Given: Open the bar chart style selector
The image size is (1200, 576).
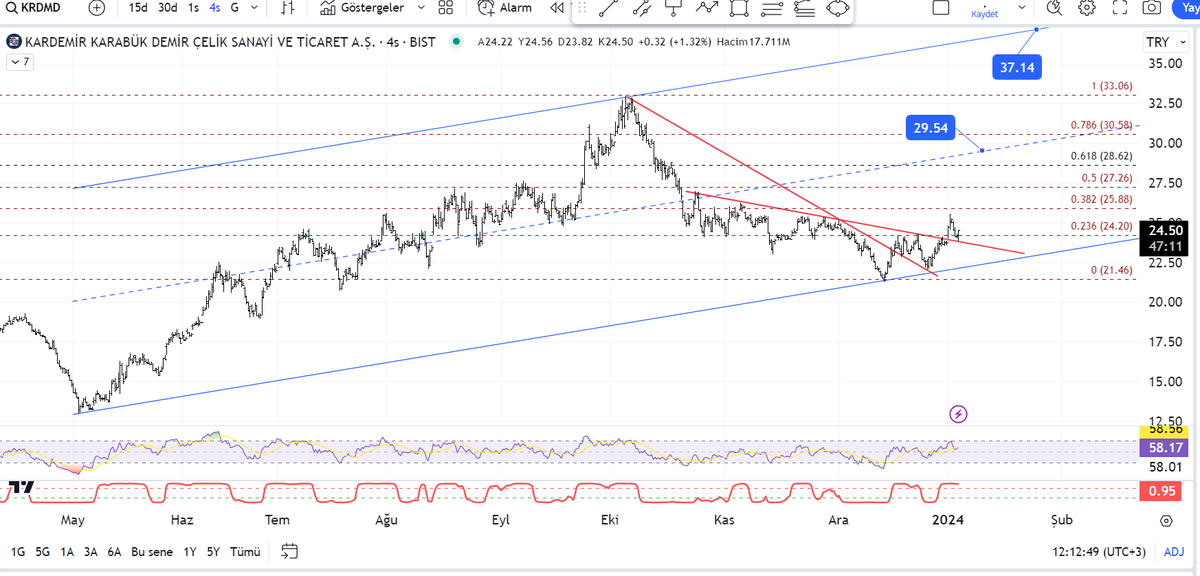Looking at the screenshot, I should tap(288, 7).
